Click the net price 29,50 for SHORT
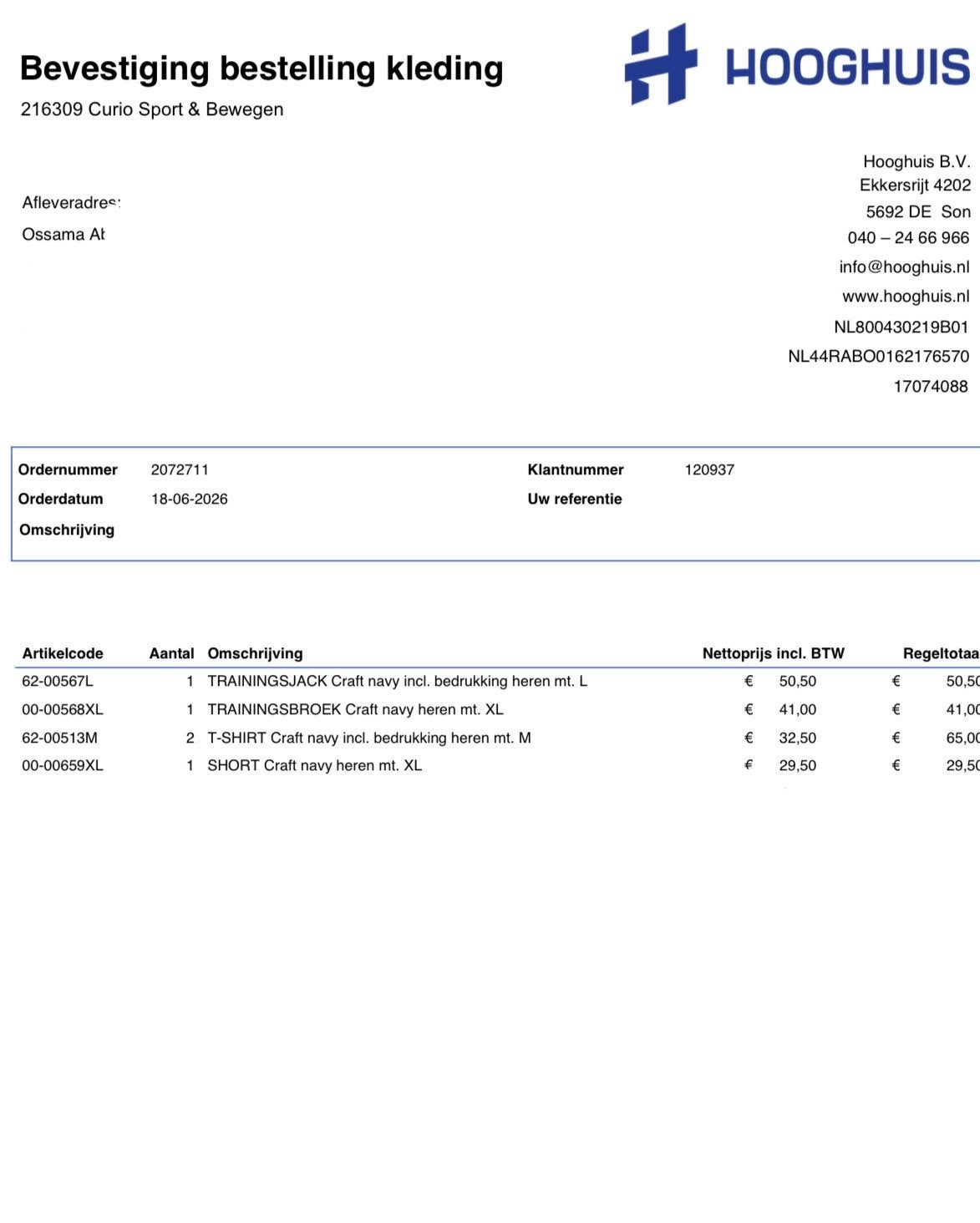 point(798,765)
